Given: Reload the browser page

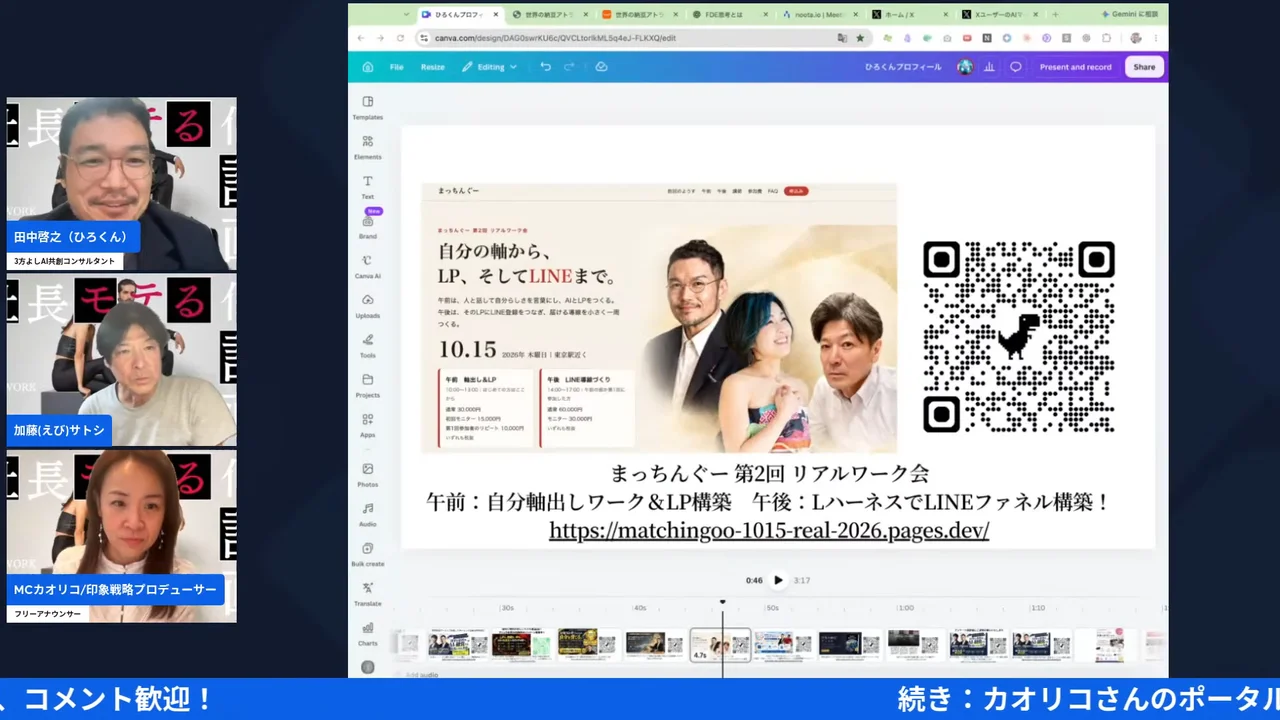Looking at the screenshot, I should [400, 38].
